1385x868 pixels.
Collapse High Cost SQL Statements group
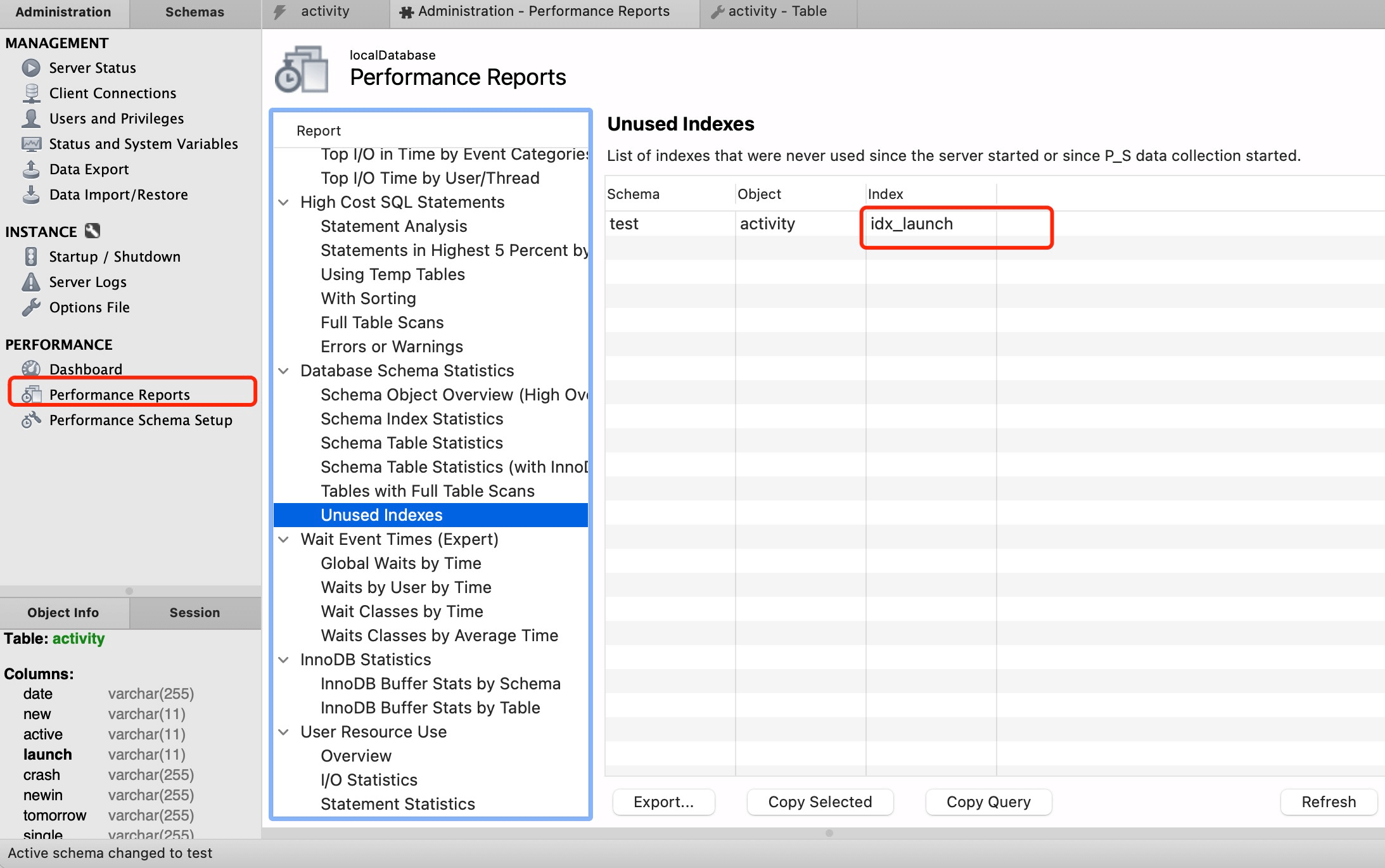tap(284, 202)
